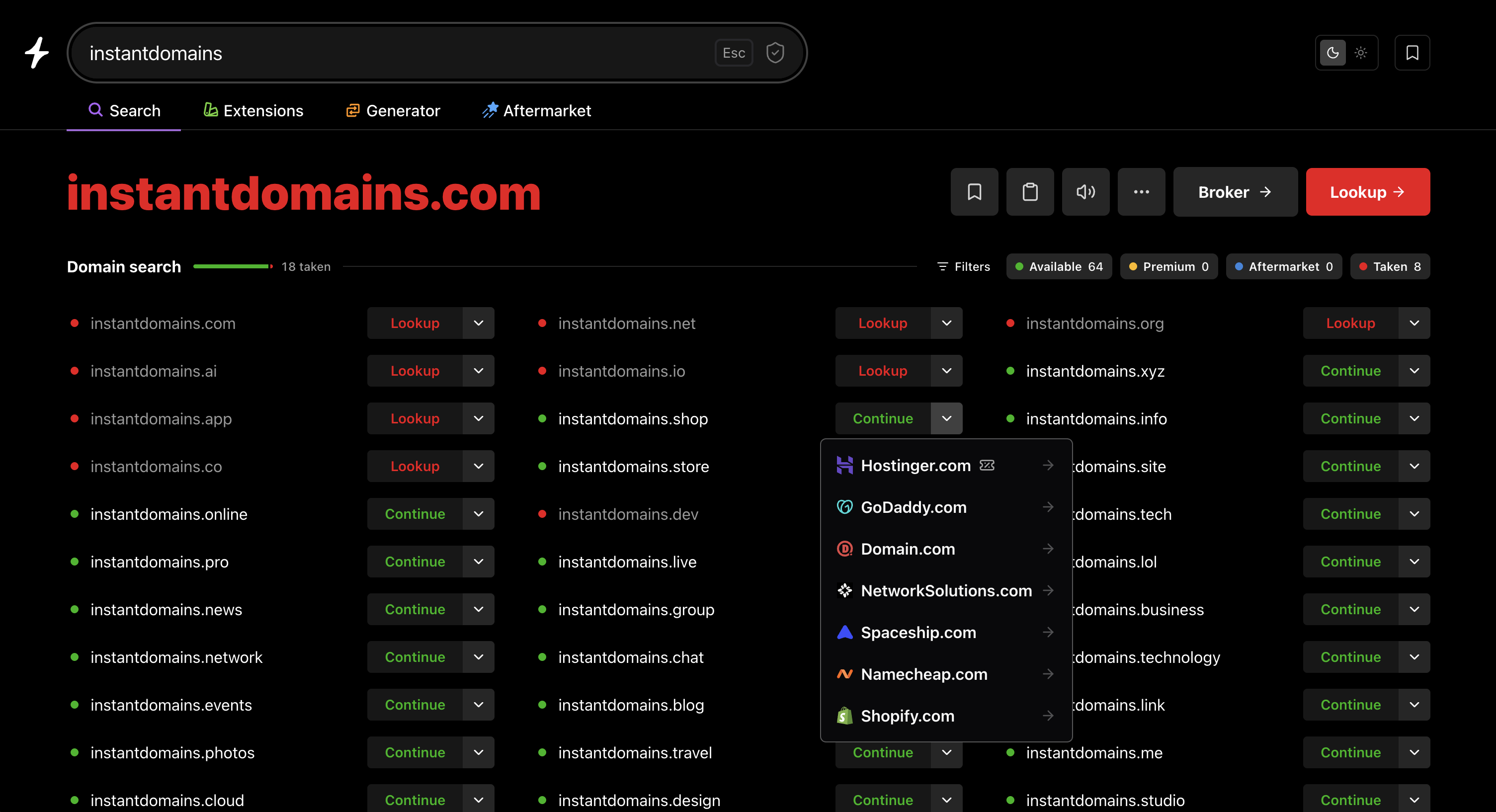Viewport: 1496px width, 812px height.
Task: Click the GoDaddy logo icon
Action: (x=844, y=507)
